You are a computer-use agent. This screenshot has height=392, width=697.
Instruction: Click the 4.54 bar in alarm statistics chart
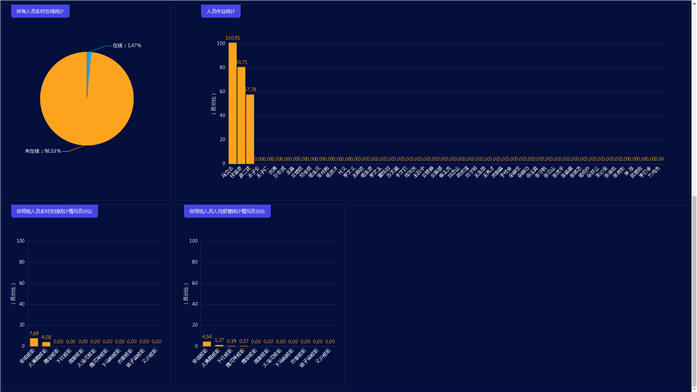pyautogui.click(x=207, y=344)
